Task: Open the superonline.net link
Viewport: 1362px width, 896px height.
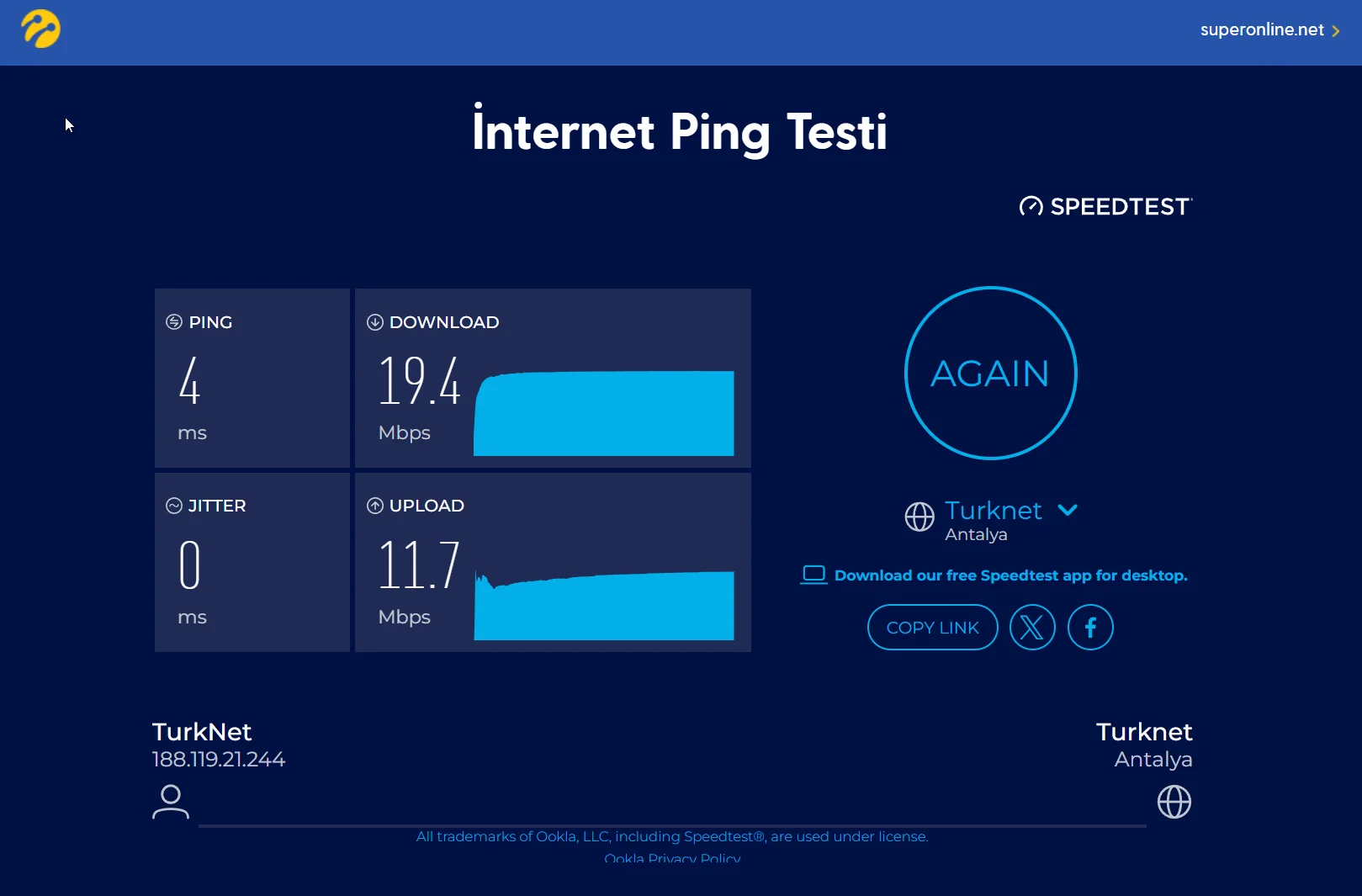Action: [1261, 30]
